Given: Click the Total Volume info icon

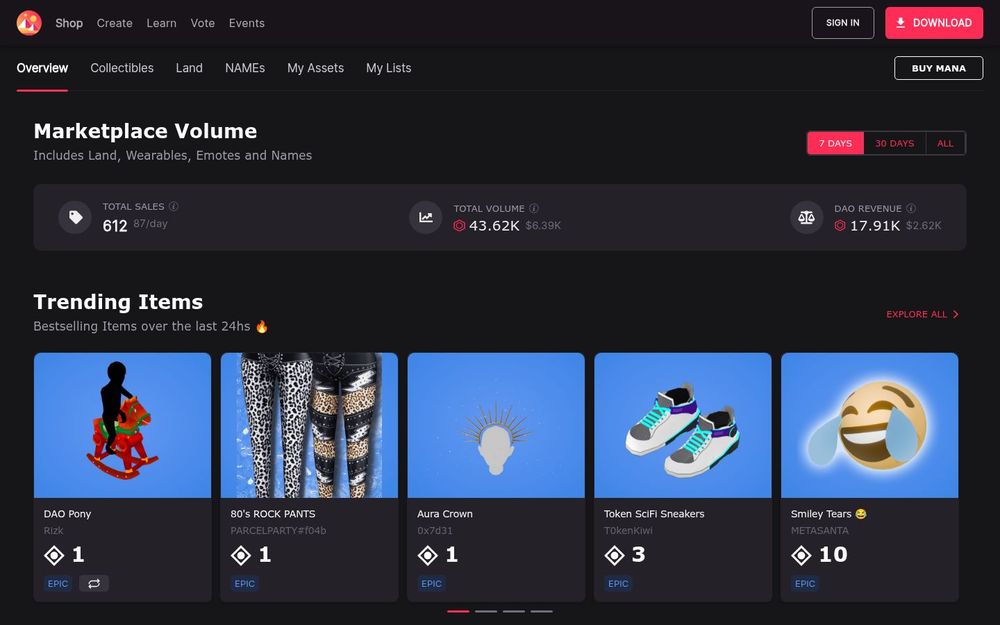Looking at the screenshot, I should coord(534,209).
